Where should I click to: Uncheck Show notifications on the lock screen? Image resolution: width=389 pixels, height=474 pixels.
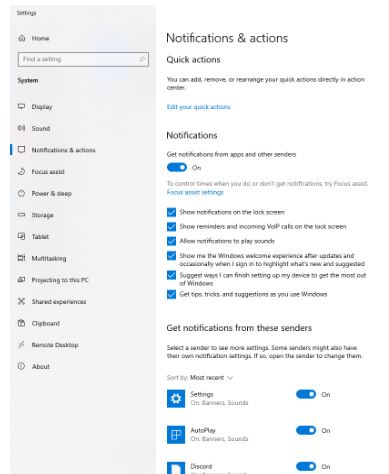click(x=171, y=212)
